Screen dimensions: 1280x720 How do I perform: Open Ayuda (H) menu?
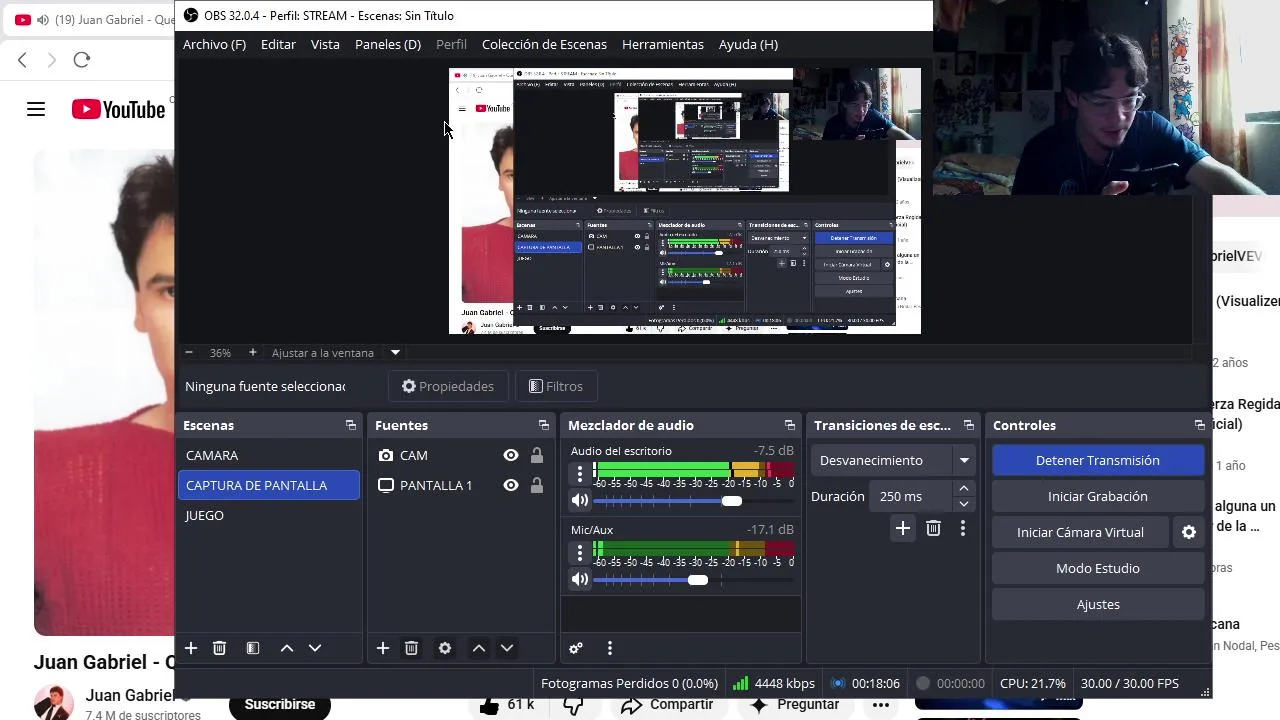point(748,44)
